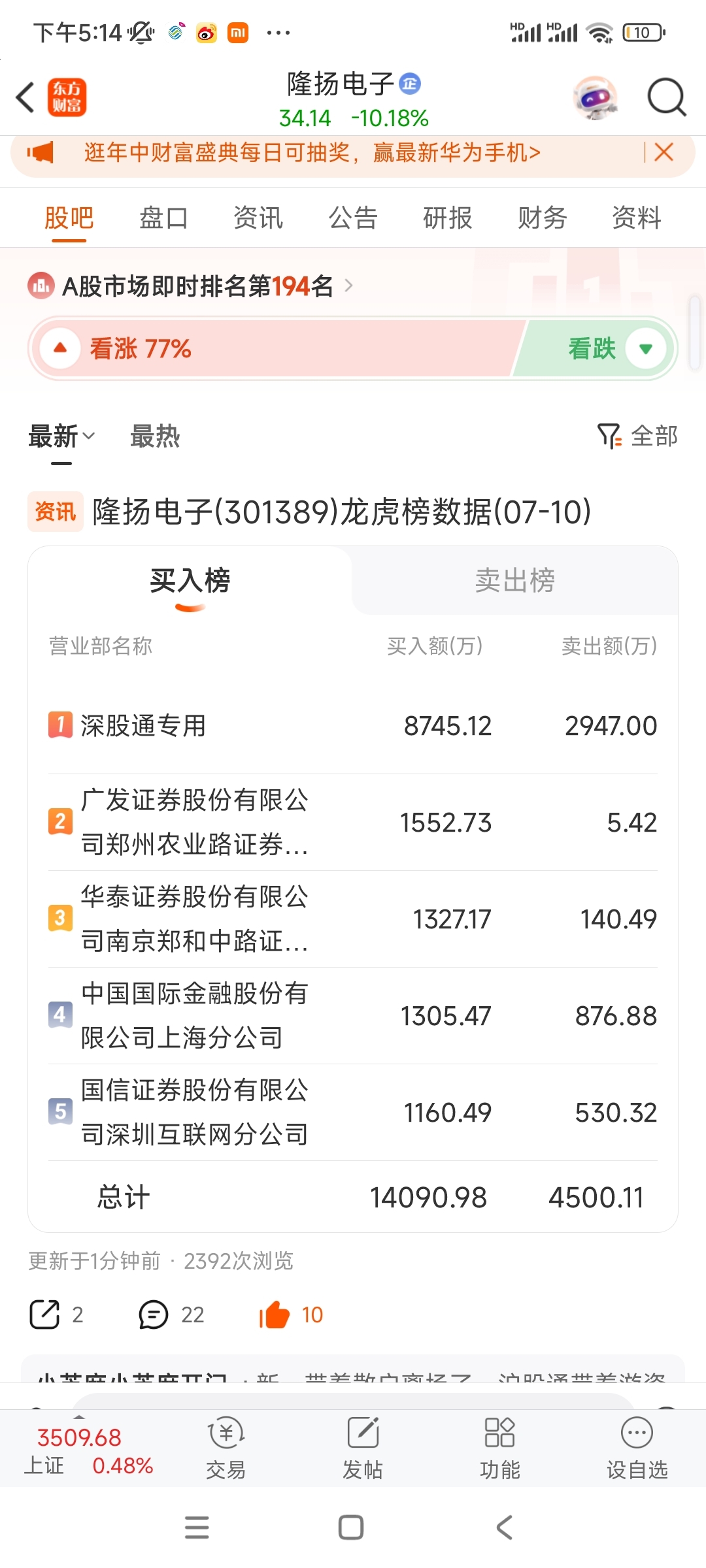The width and height of the screenshot is (706, 1568).
Task: Tap the blue verified badge beside 隆扬电子
Action: click(x=410, y=84)
